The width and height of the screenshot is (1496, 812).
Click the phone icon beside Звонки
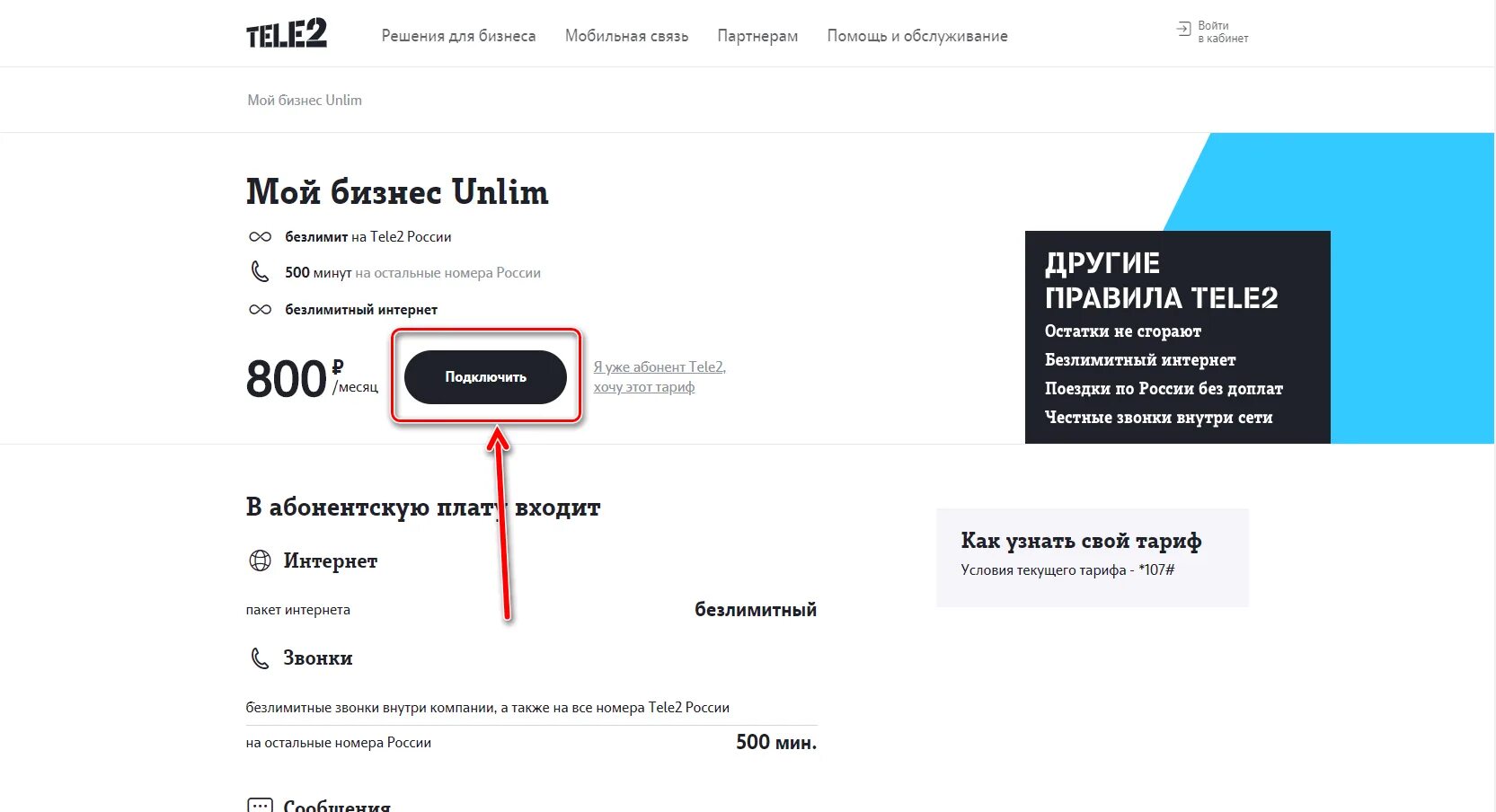pyautogui.click(x=260, y=658)
